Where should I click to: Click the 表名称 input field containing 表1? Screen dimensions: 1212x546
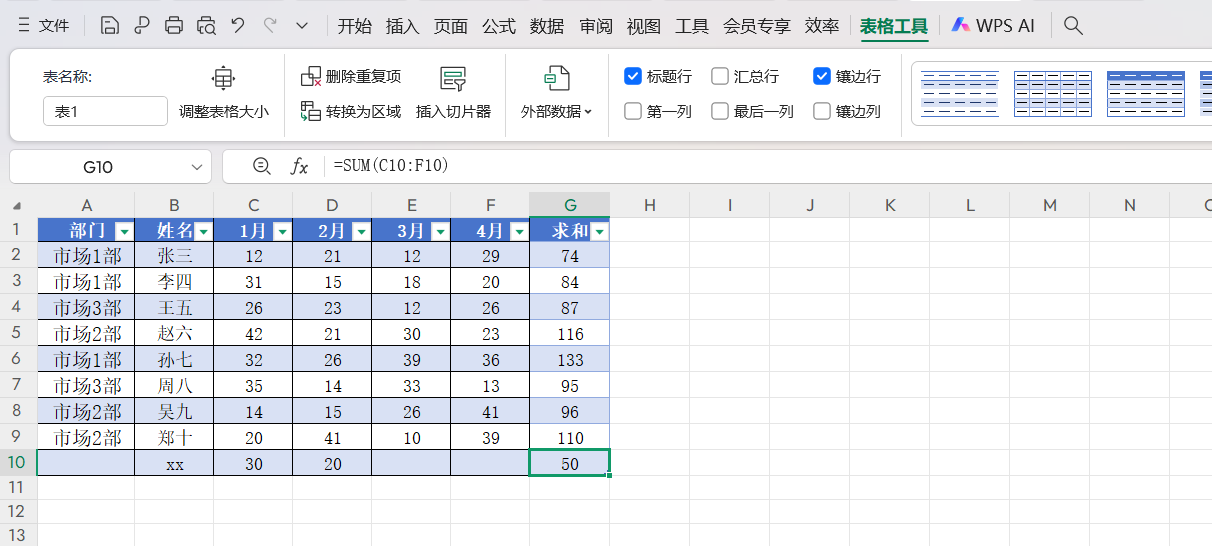pos(105,111)
